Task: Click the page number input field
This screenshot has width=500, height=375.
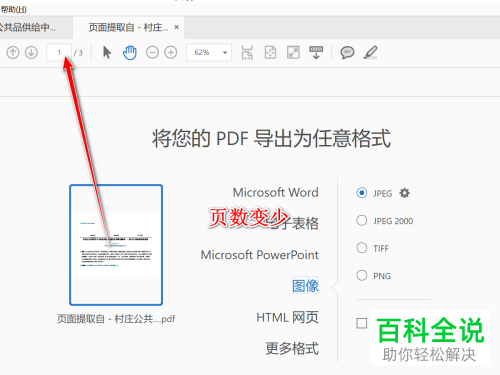Action: point(59,52)
